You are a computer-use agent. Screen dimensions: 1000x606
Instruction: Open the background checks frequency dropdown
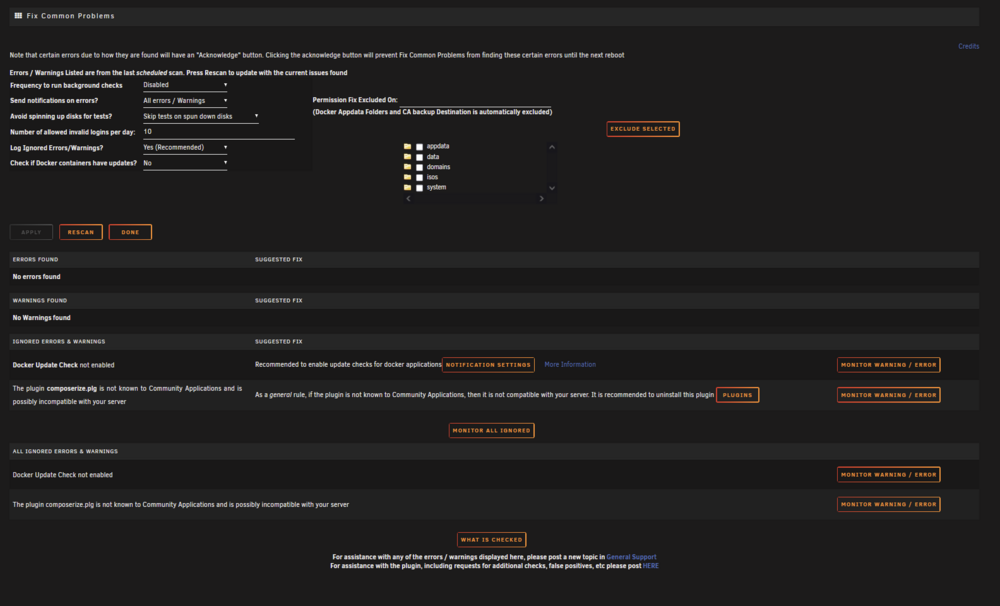185,85
